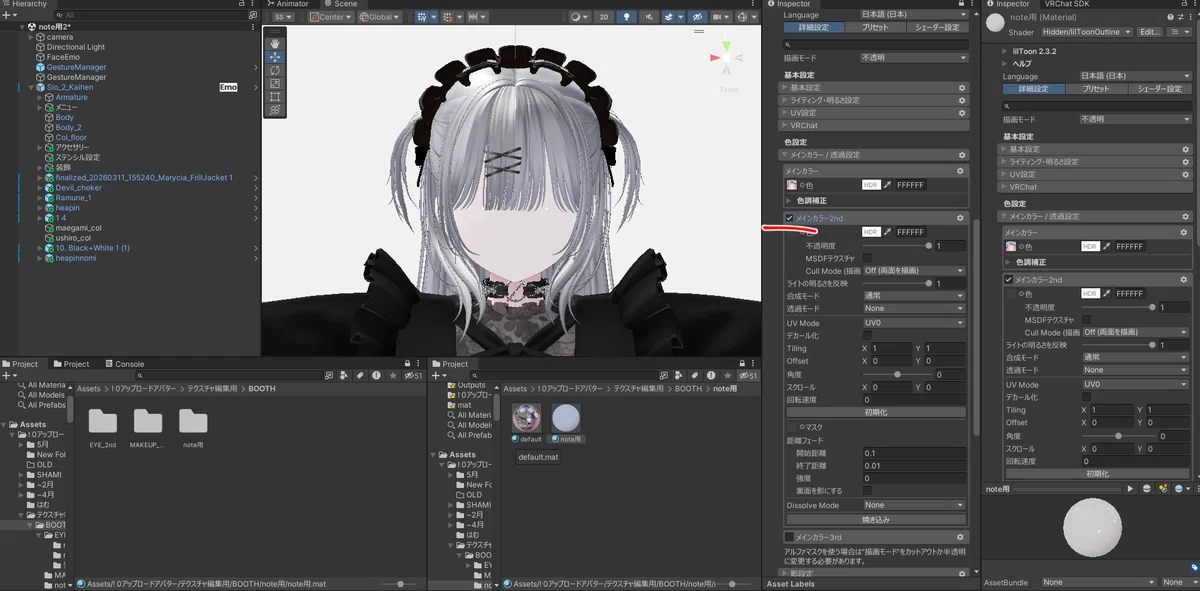Select the Scale tool in Scene toolbar
This screenshot has width=1200, height=591.
click(275, 84)
